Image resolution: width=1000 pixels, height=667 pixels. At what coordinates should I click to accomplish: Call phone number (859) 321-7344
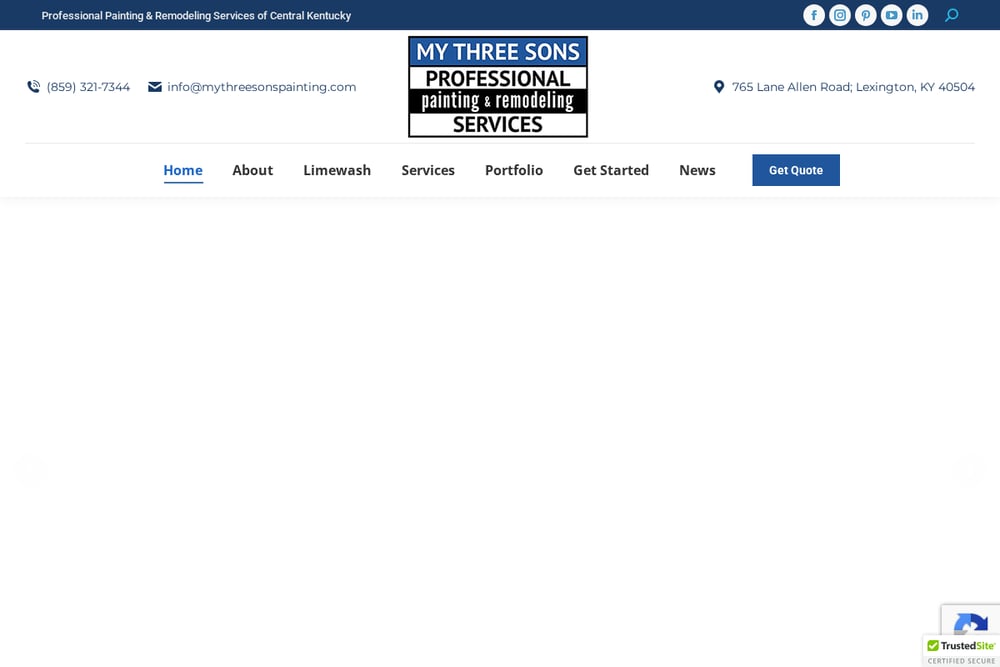(88, 87)
